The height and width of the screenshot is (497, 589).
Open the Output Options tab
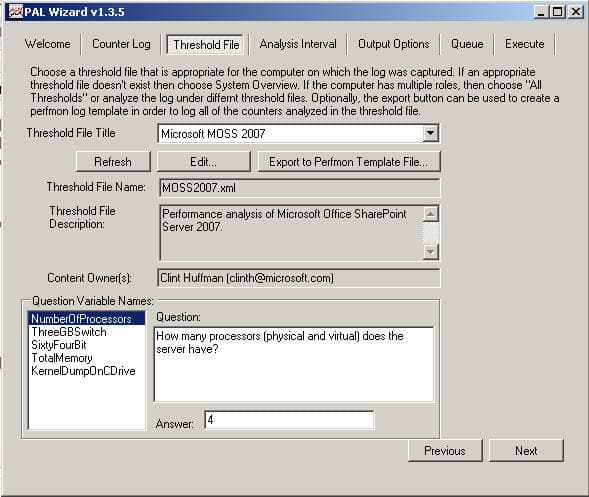(394, 44)
